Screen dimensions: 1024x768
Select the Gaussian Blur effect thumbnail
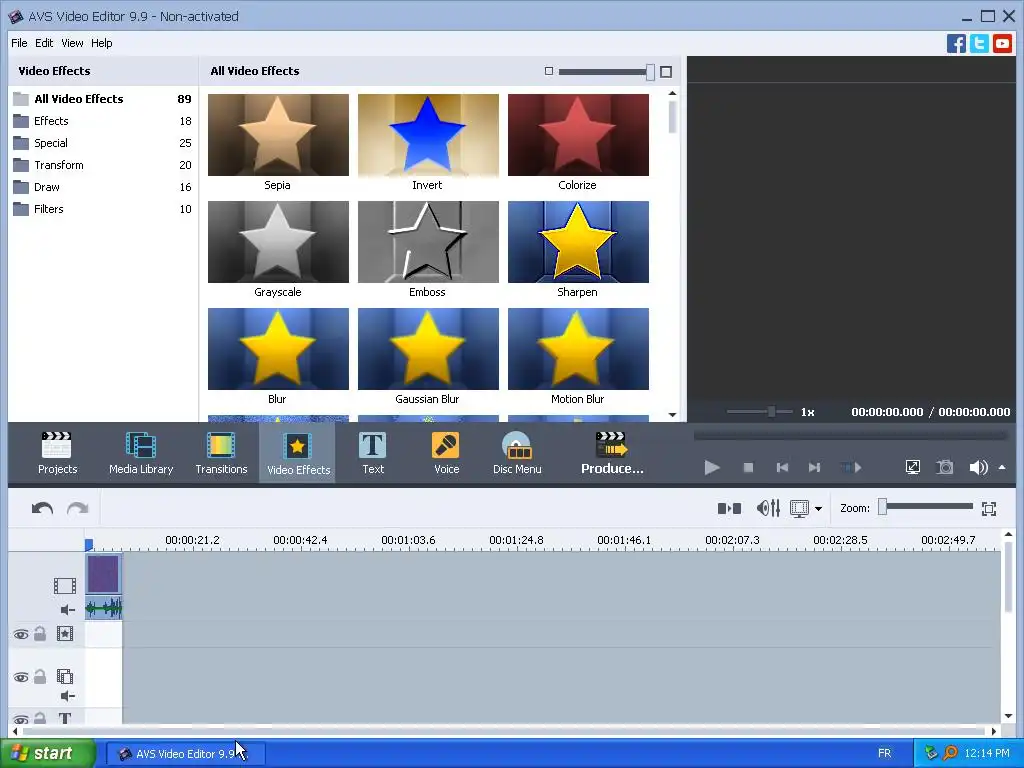428,349
